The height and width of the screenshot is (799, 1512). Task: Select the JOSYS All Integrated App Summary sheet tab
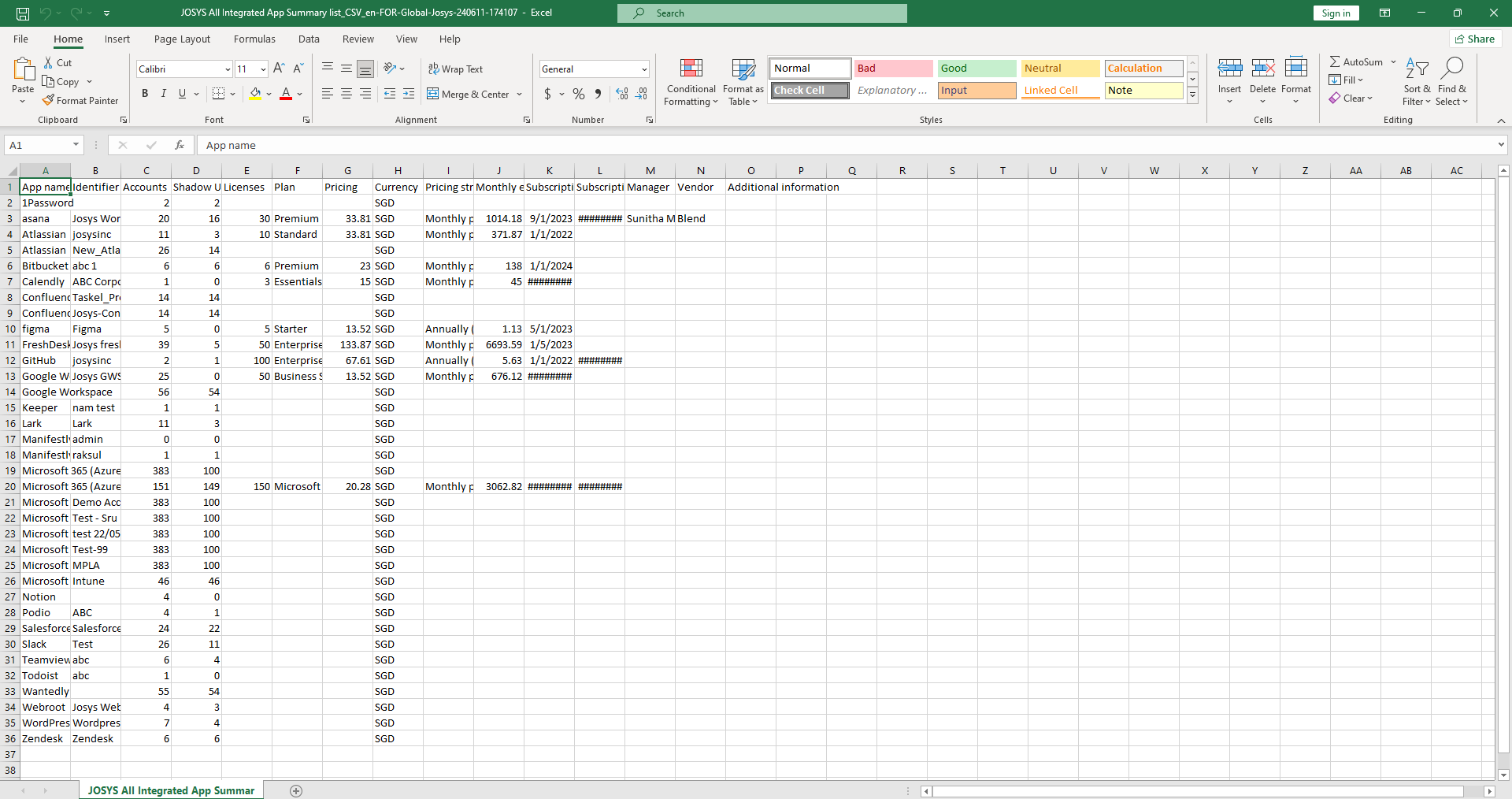click(171, 790)
